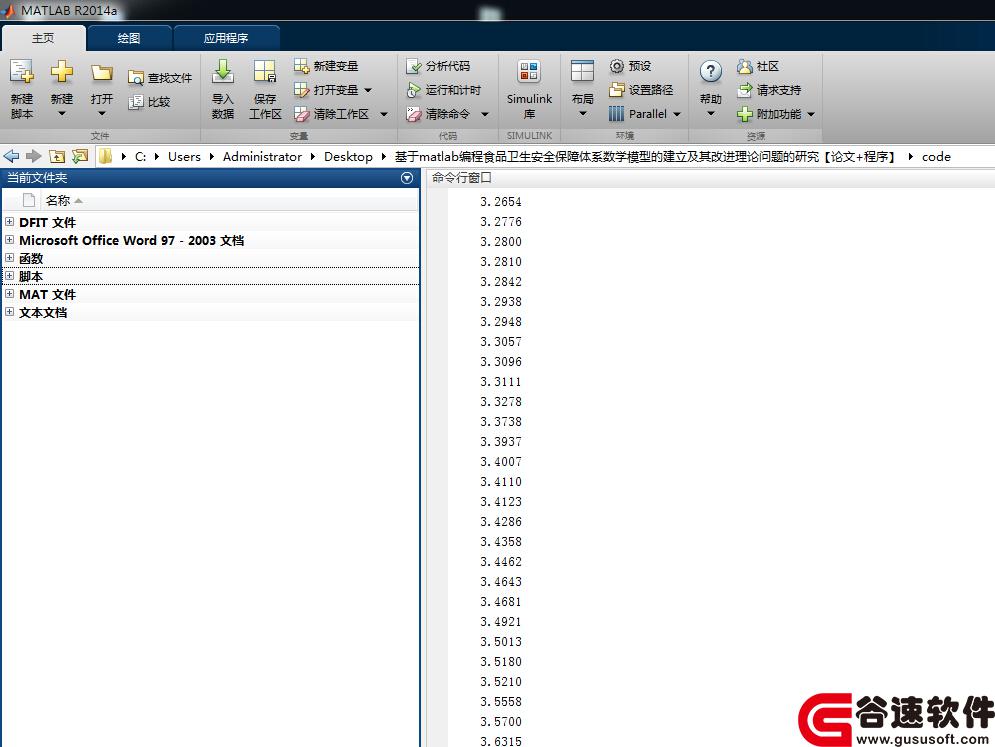Screen dimensions: 995x747
Task: Open the Add-Ons (附加功能) dropdown arrow
Action: (x=811, y=114)
